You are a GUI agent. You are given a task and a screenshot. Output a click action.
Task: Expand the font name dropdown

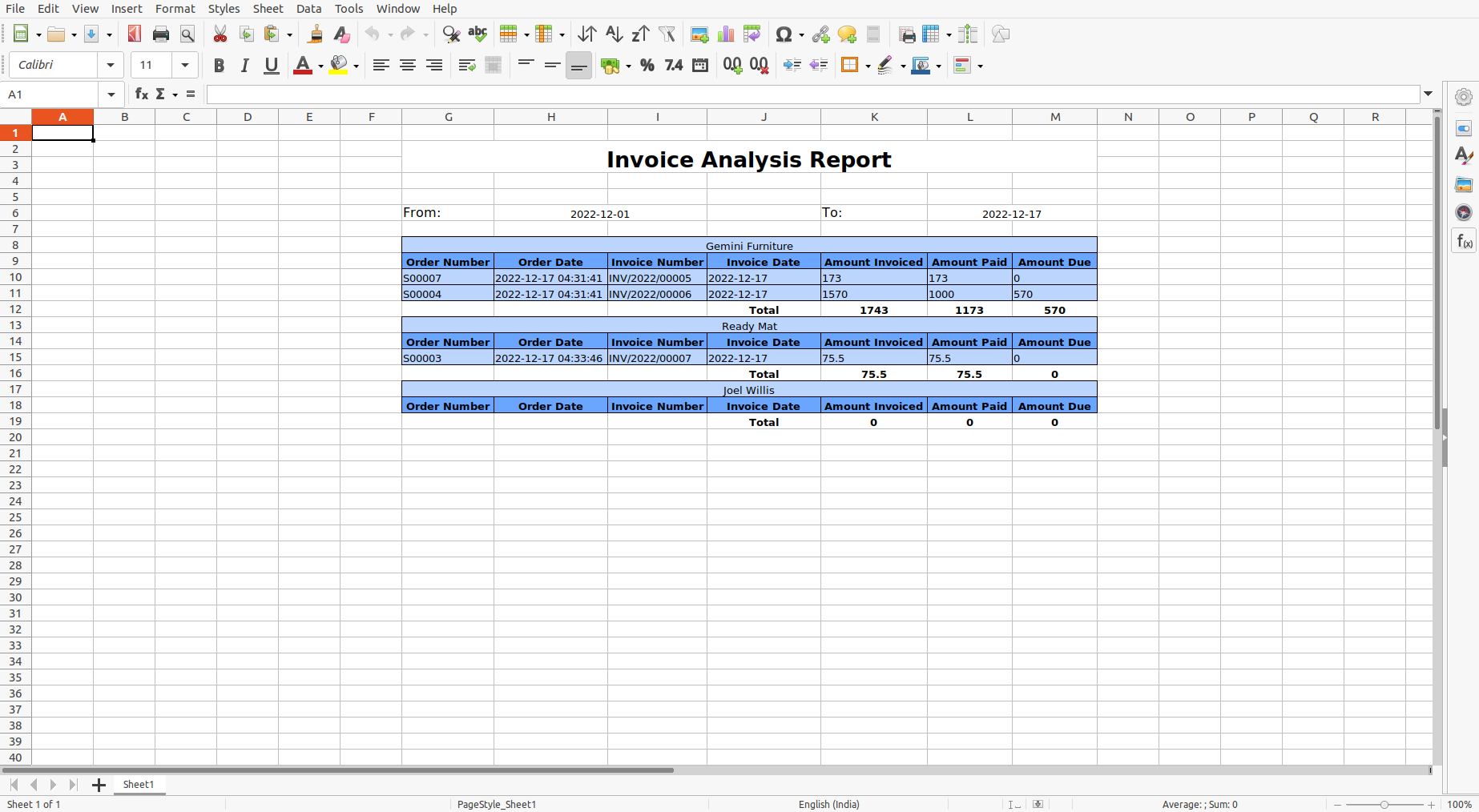[x=111, y=66]
